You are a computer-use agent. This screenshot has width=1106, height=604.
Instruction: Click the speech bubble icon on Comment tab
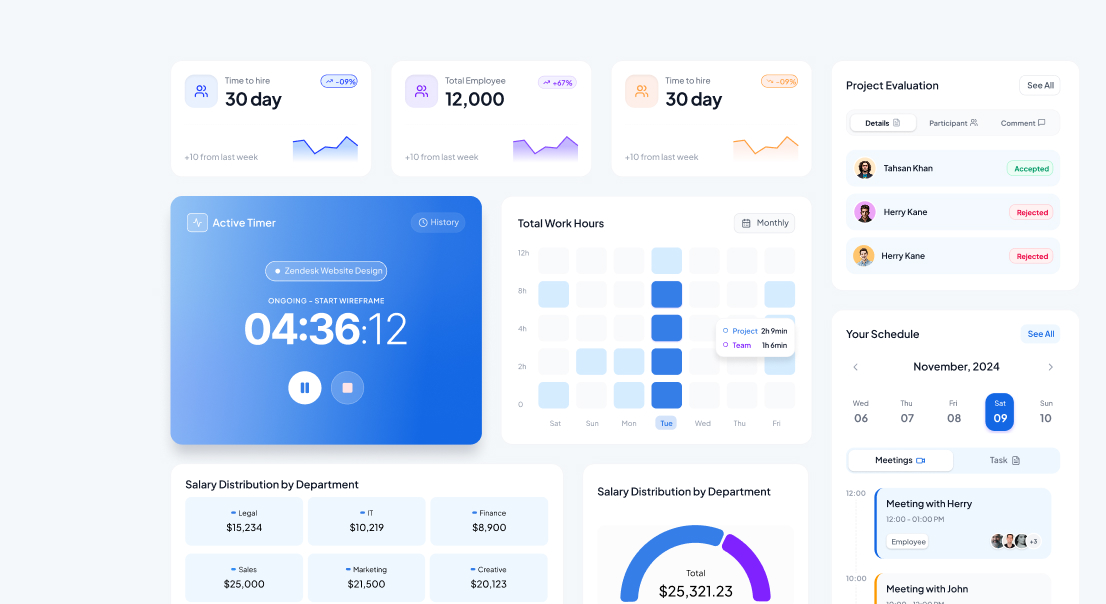(1041, 123)
